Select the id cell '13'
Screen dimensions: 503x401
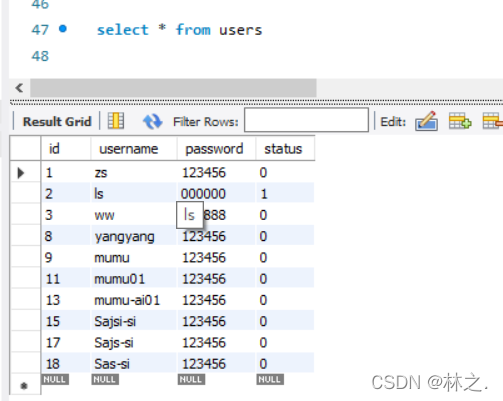coord(66,300)
